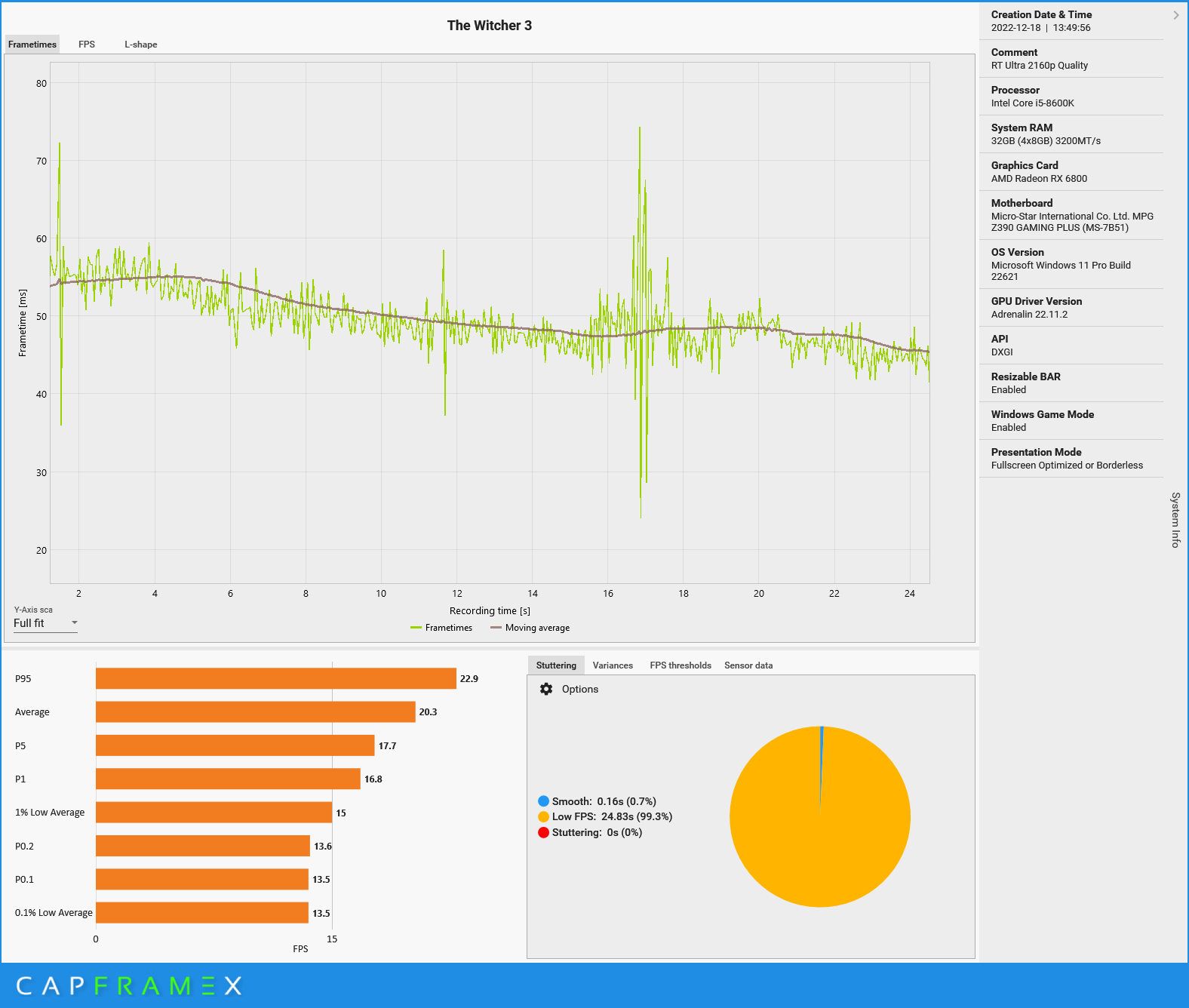Click the CAPFRAMEX logo

coord(129,985)
